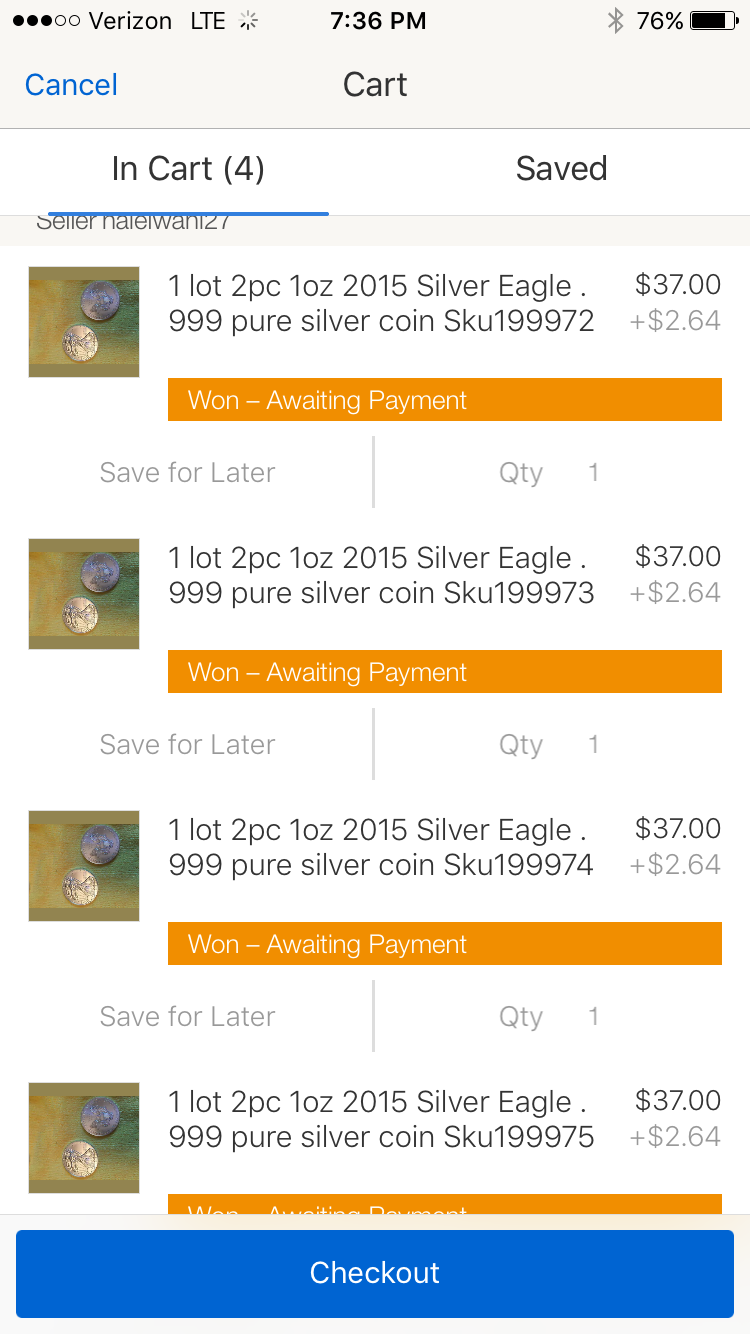Cancel and leave the cart
Viewport: 750px width, 1334px height.
[71, 85]
